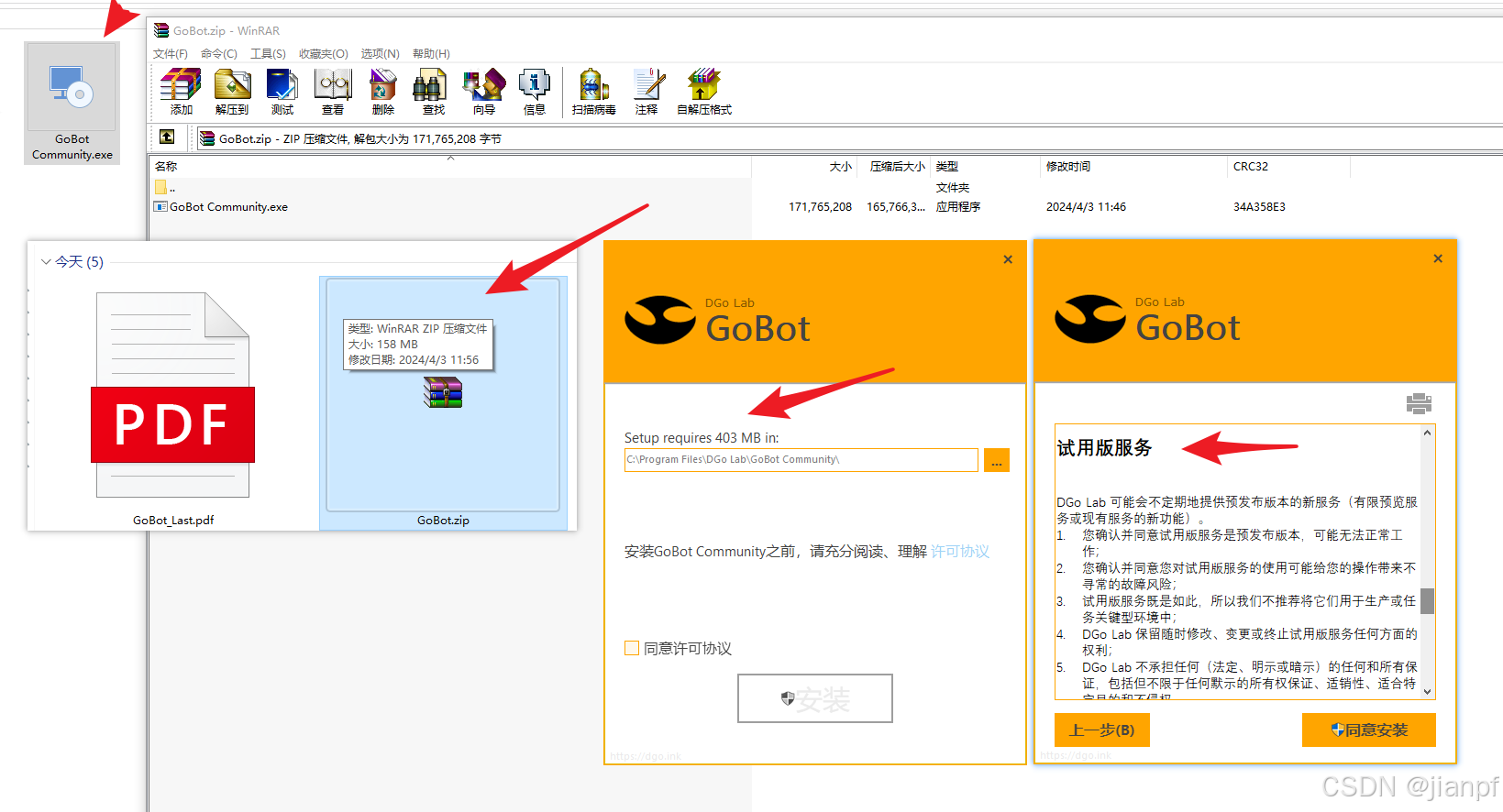Close the GoBot setup path dialog
This screenshot has height=812, width=1503.
coord(1008,259)
